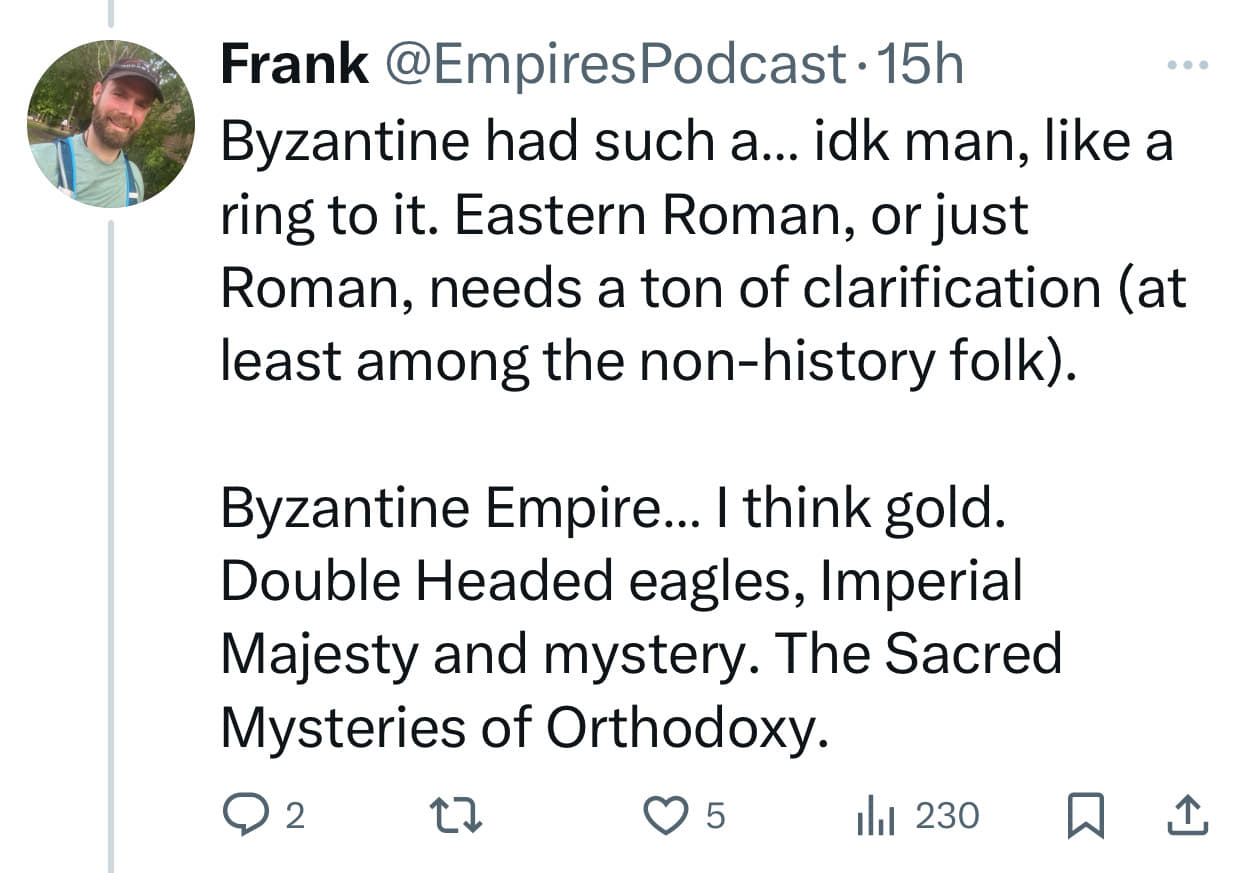Open the three-dot more options menu

tap(1188, 67)
